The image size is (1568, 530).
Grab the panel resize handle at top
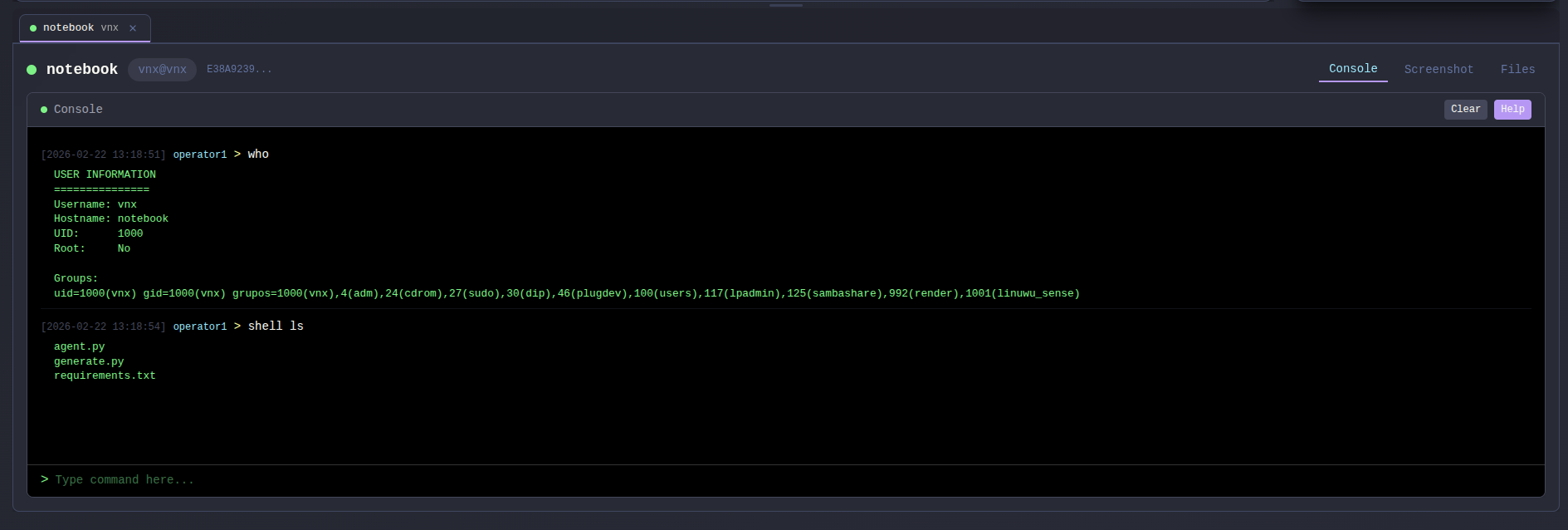pyautogui.click(x=785, y=5)
